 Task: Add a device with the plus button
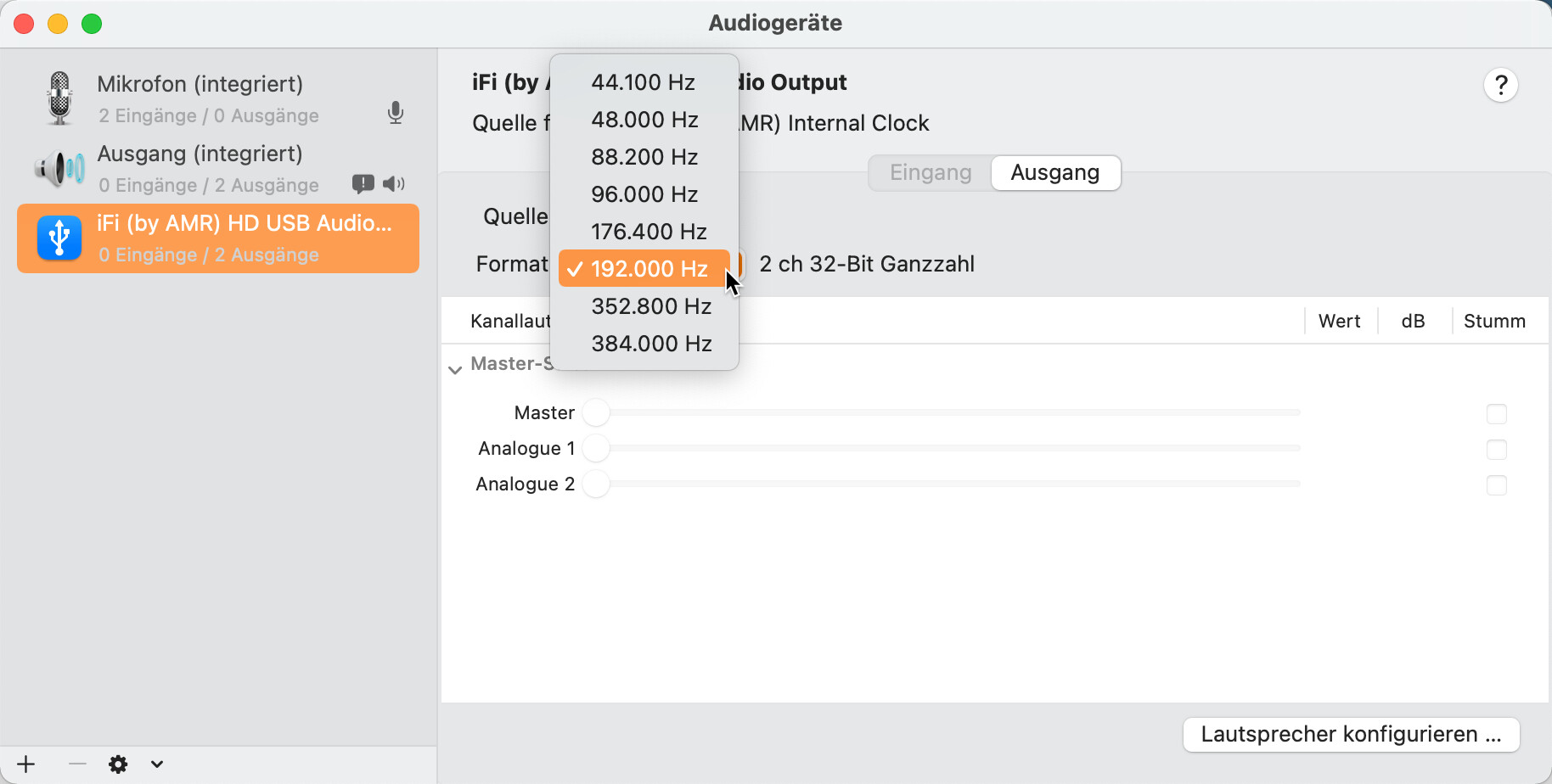point(26,764)
